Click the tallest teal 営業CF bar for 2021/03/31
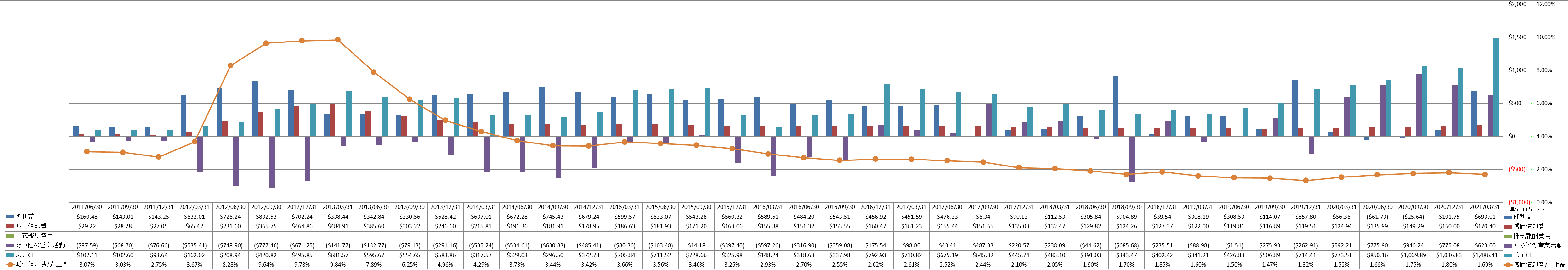1568x270 pixels. (1496, 87)
